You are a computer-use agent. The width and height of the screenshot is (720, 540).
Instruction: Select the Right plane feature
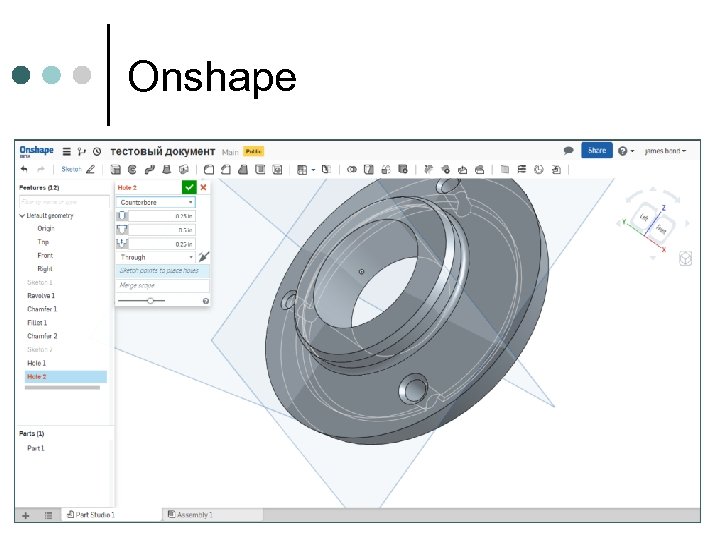[x=45, y=269]
